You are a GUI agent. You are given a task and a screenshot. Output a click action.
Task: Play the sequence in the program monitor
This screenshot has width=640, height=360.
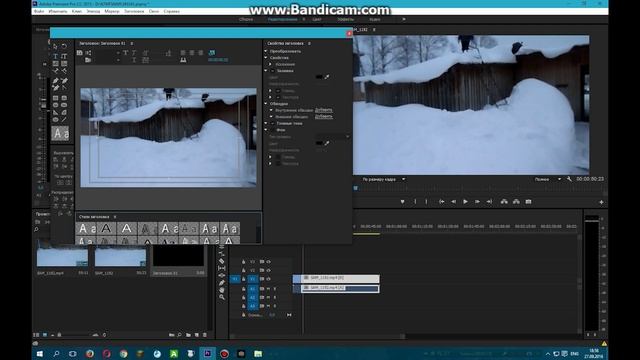[x=465, y=202]
